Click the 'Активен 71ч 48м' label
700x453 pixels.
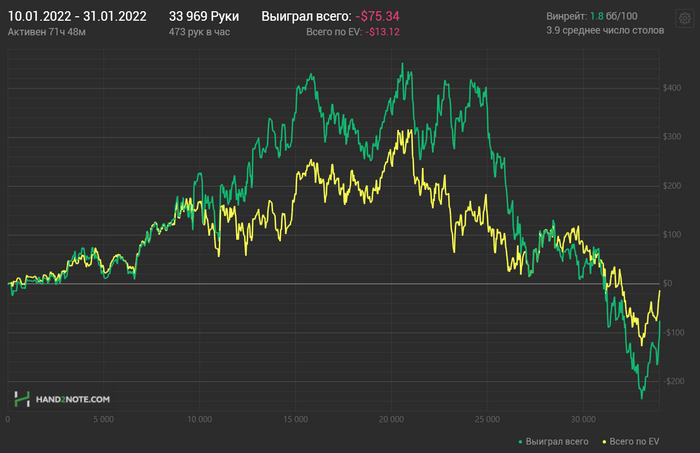pyautogui.click(x=47, y=32)
